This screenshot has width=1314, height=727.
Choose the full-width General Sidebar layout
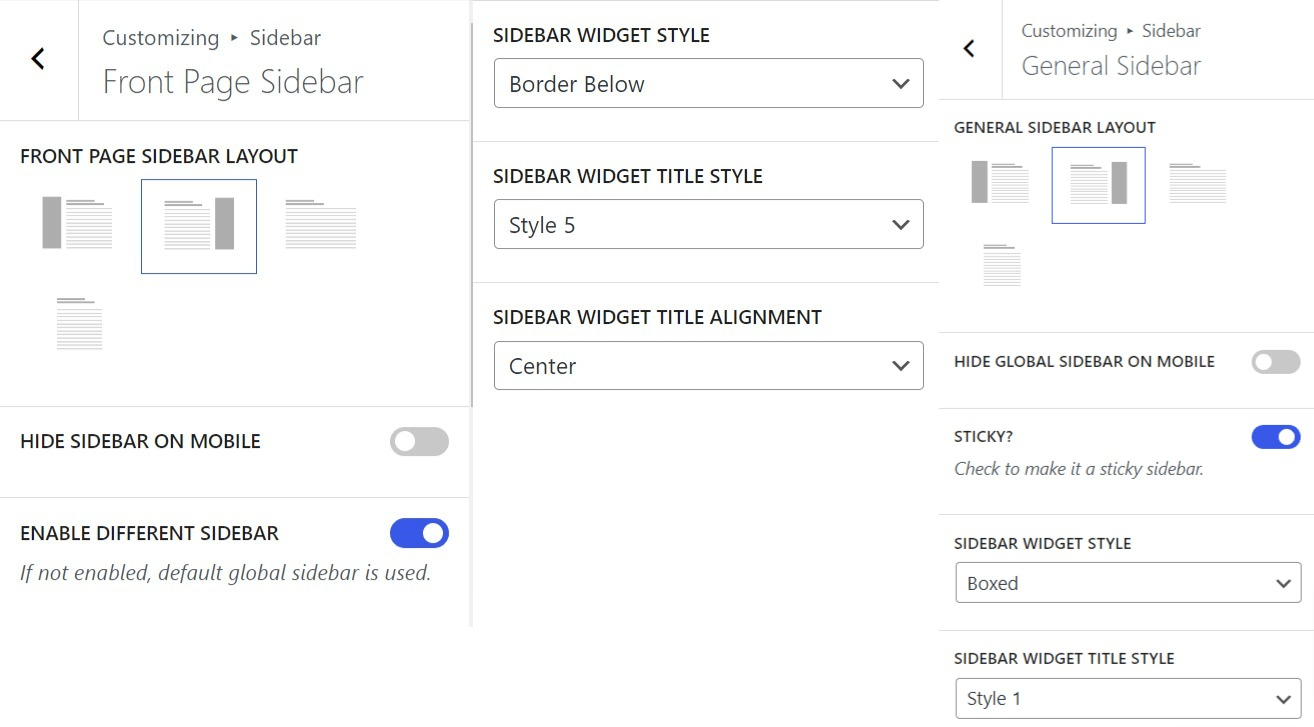1197,184
